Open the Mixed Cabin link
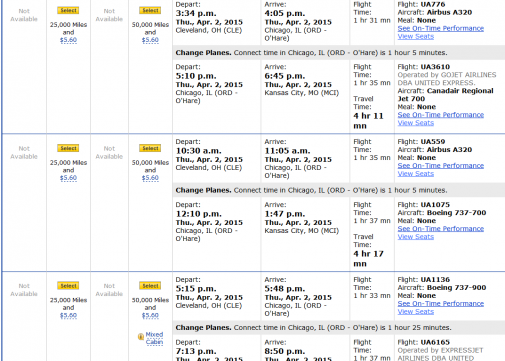 (154, 338)
